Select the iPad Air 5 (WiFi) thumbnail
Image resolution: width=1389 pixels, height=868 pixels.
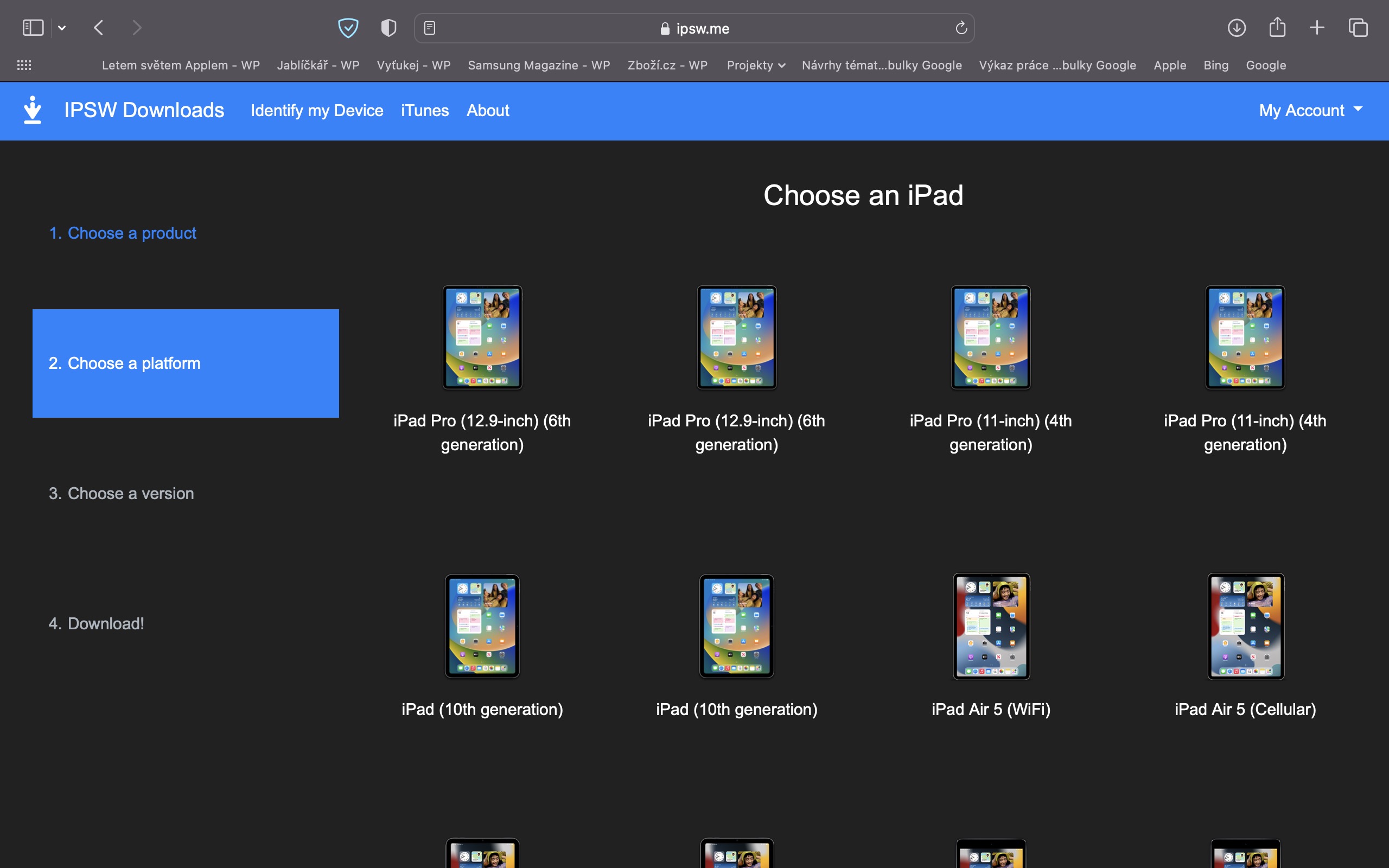[x=991, y=626]
